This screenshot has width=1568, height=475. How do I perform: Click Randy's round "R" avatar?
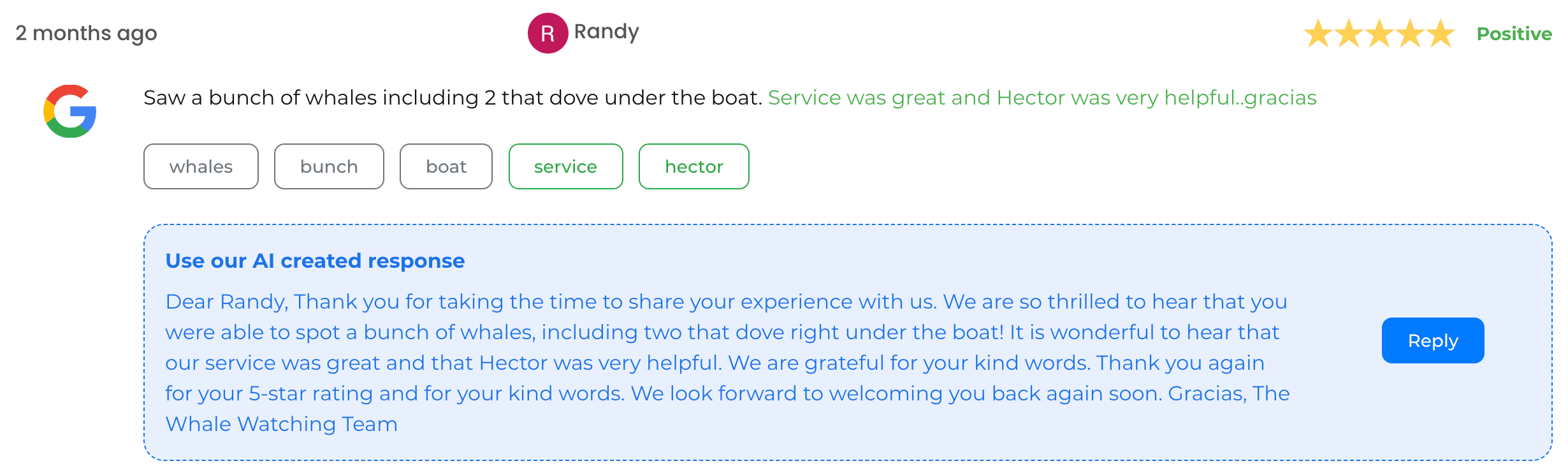548,33
